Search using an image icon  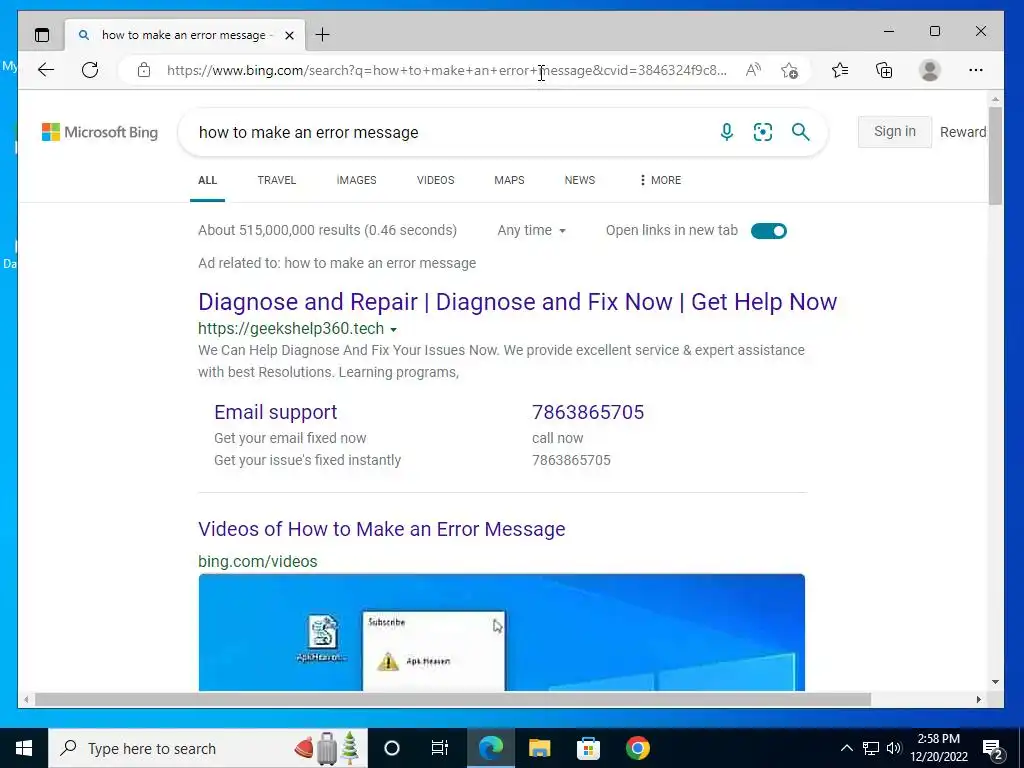pos(763,132)
